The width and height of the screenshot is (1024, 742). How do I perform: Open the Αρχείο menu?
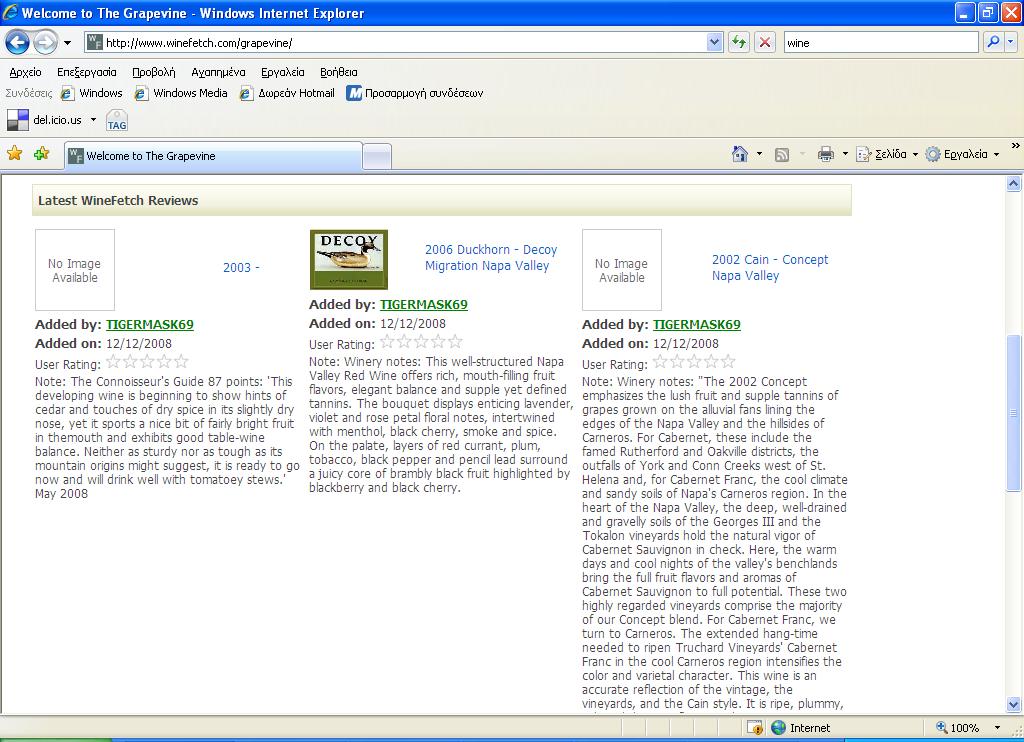[x=25, y=73]
